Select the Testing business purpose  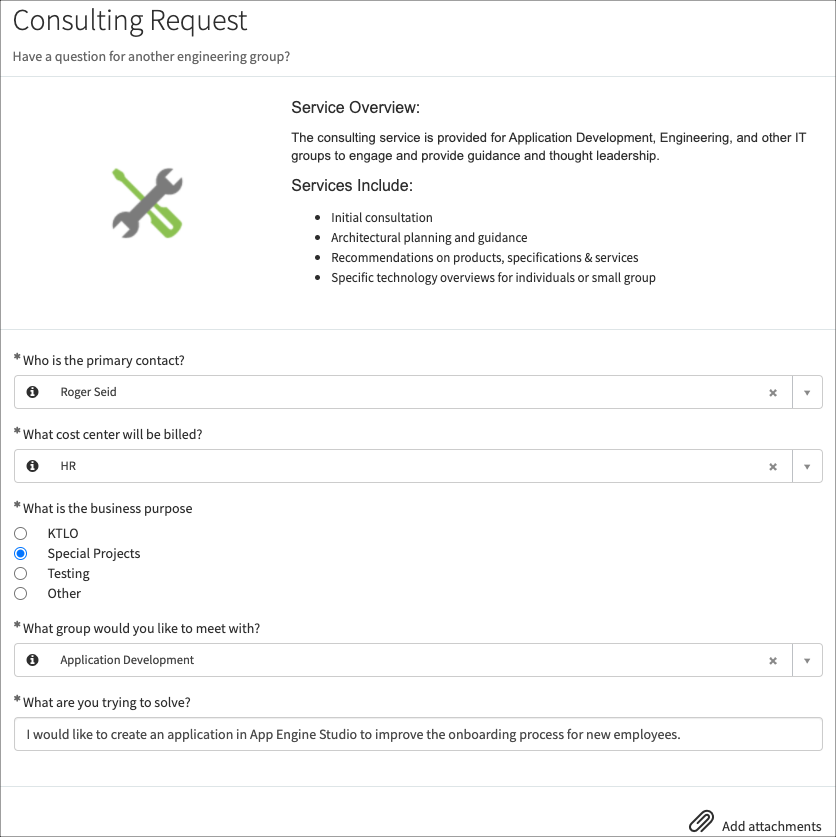(20, 573)
